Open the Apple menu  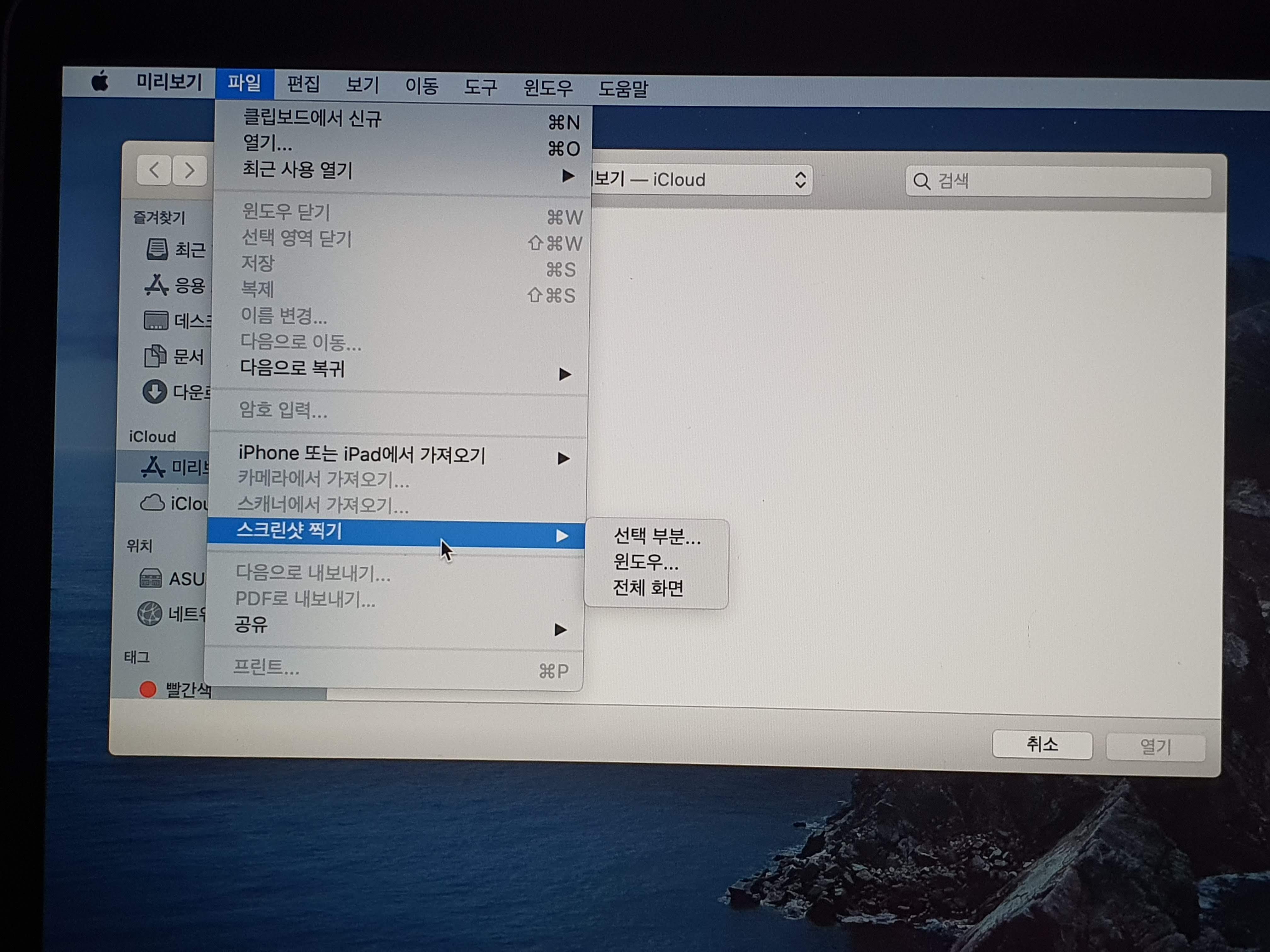[x=100, y=82]
